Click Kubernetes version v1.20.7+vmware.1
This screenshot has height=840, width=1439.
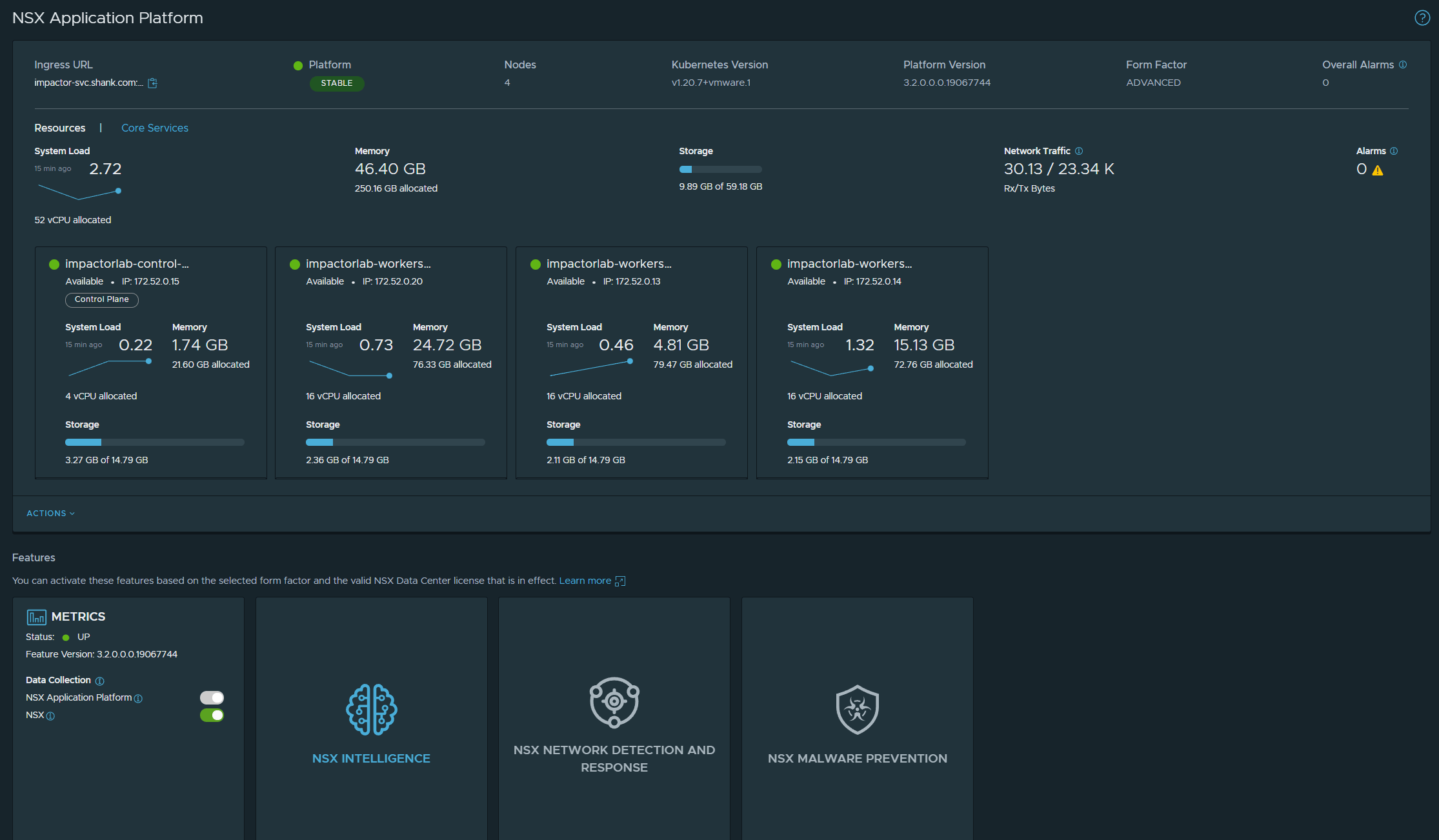[711, 83]
